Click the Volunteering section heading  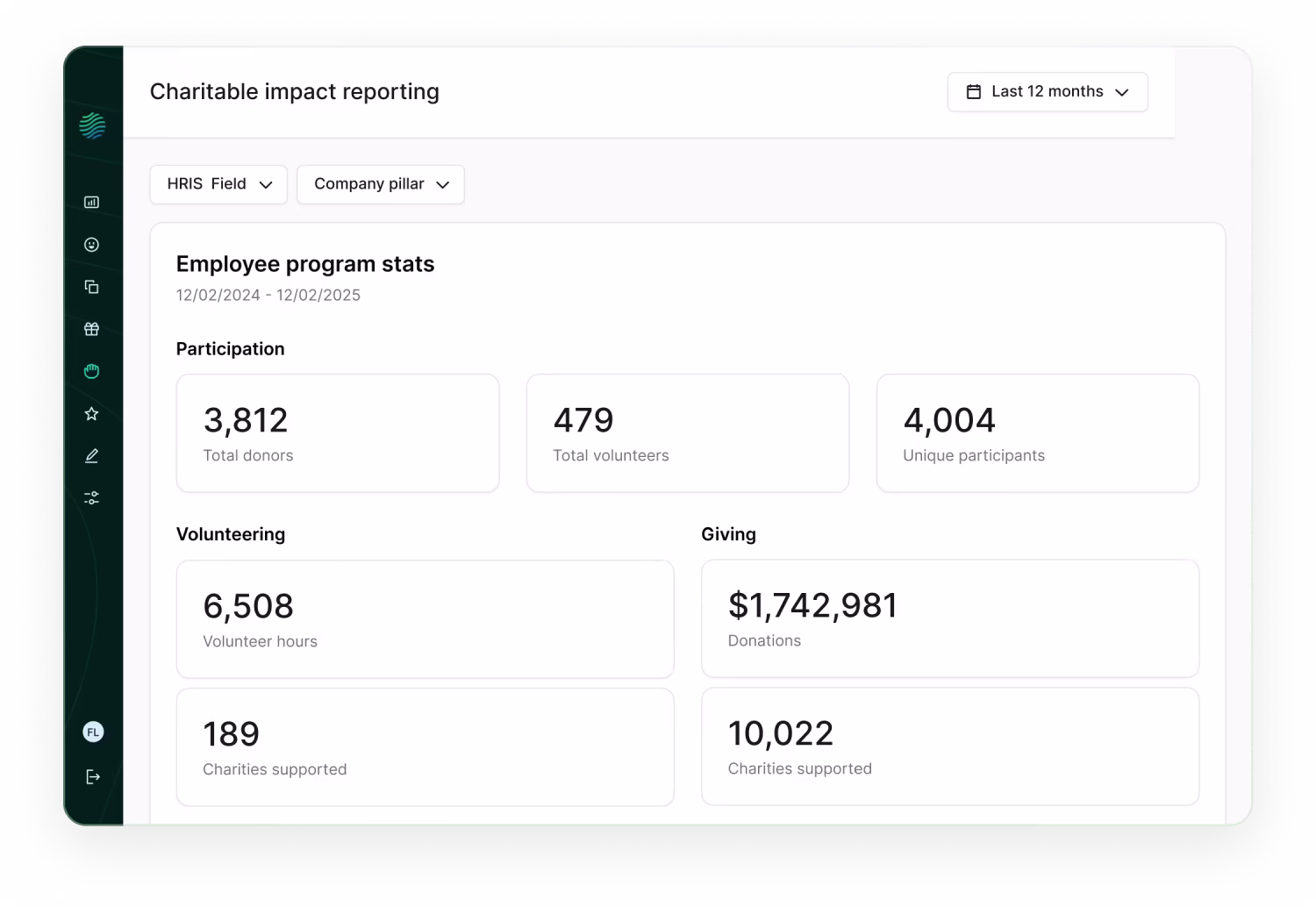click(x=231, y=534)
